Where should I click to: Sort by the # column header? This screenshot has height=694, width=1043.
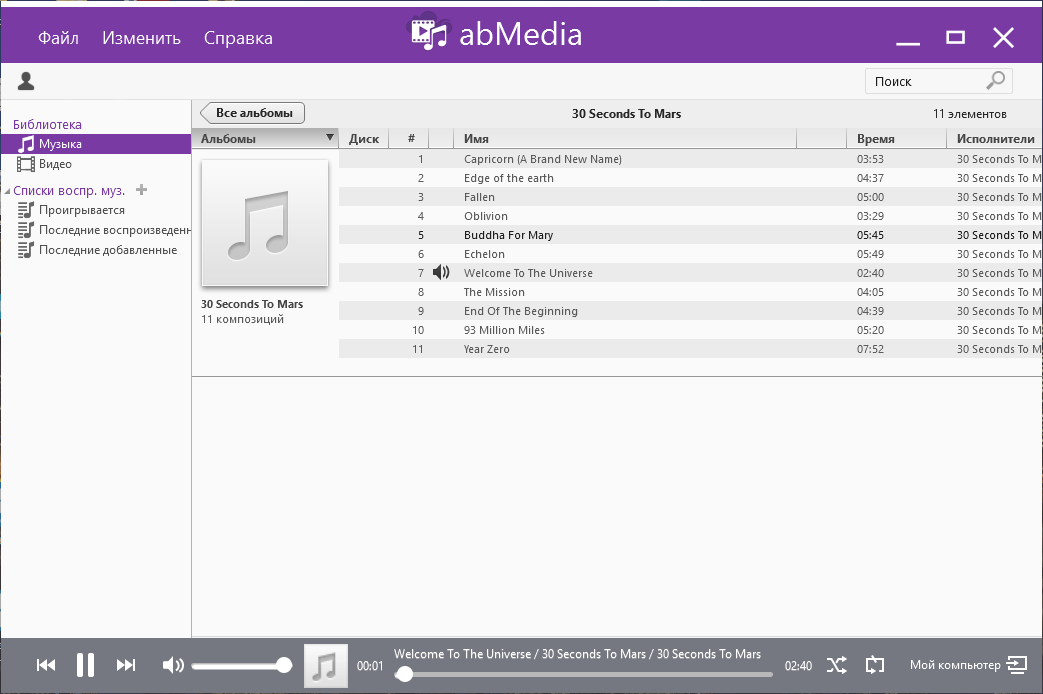point(411,138)
